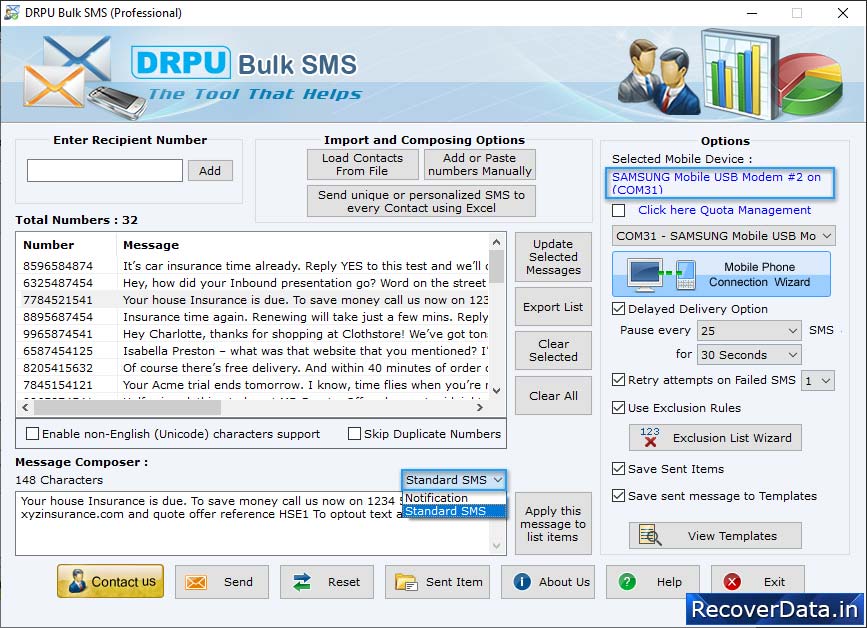Click the list scroll-up arrow

pyautogui.click(x=497, y=242)
